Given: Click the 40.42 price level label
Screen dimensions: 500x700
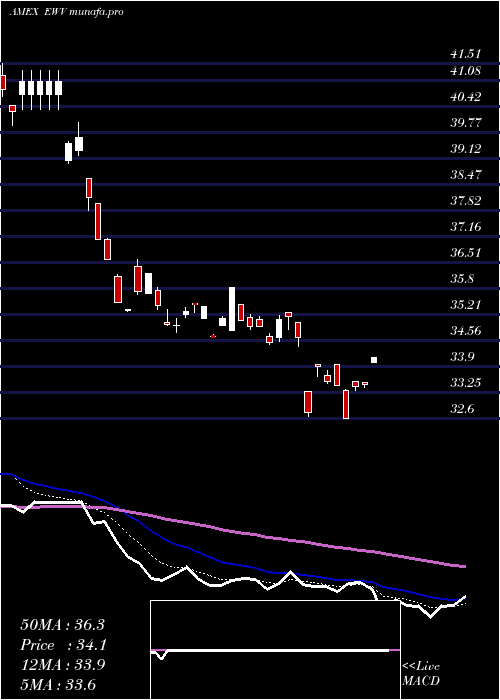Looking at the screenshot, I should pyautogui.click(x=466, y=96).
